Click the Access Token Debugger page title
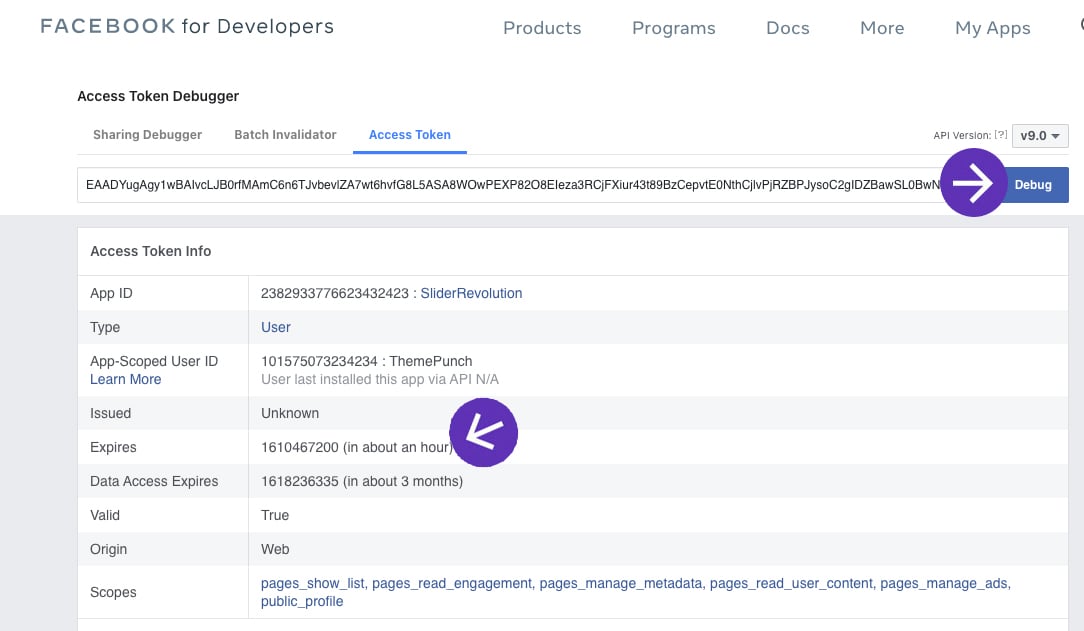Image resolution: width=1084 pixels, height=631 pixels. 158,96
